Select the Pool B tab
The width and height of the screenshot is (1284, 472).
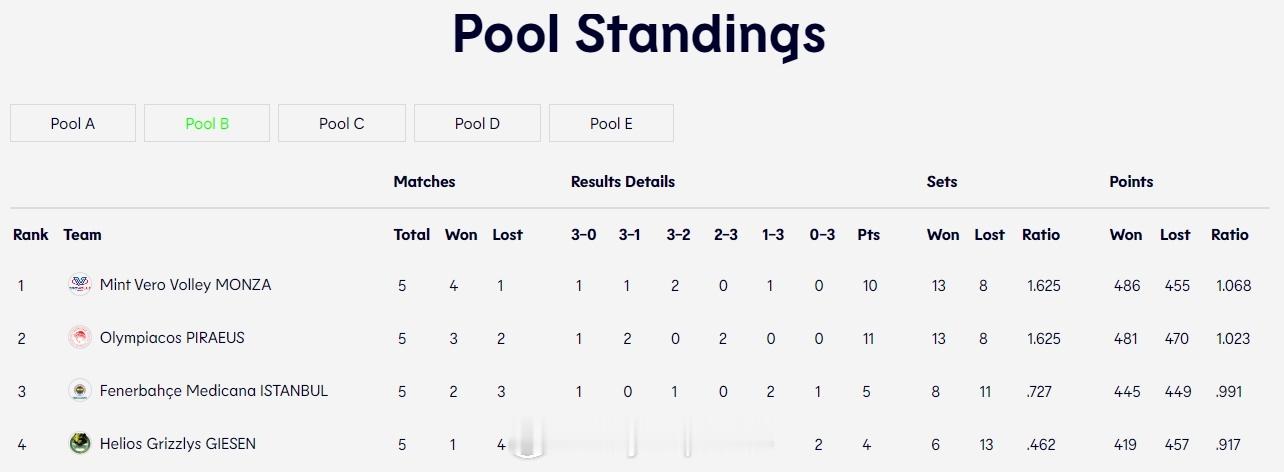click(207, 123)
